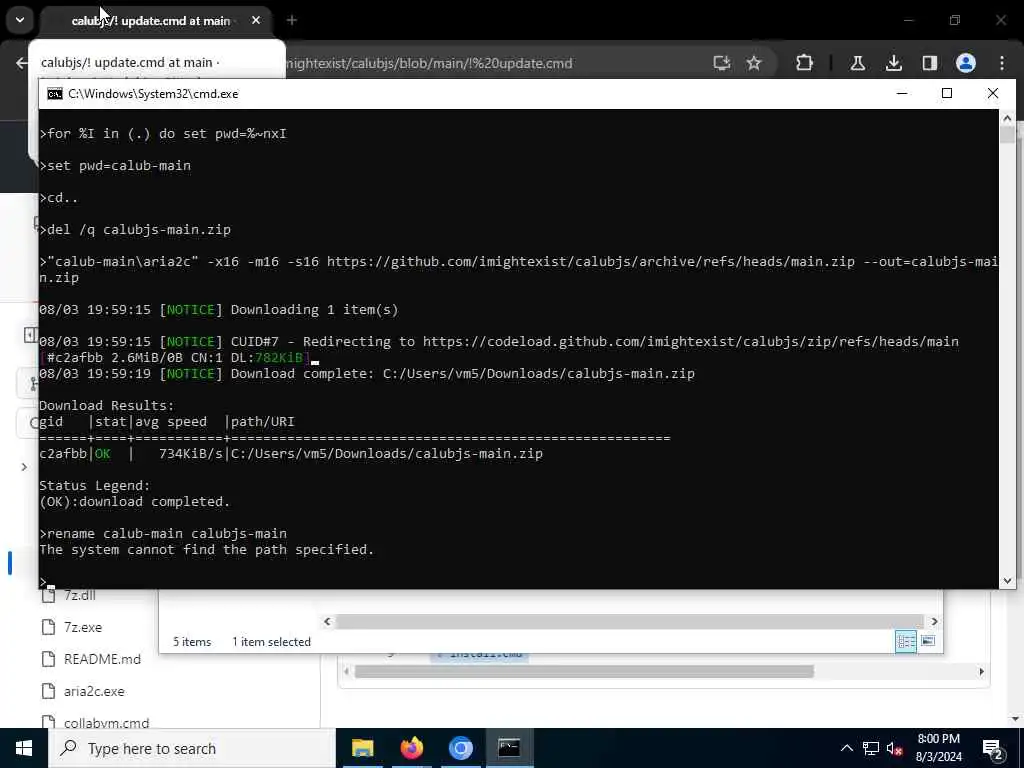Open the Chrome downloads icon

point(893,63)
